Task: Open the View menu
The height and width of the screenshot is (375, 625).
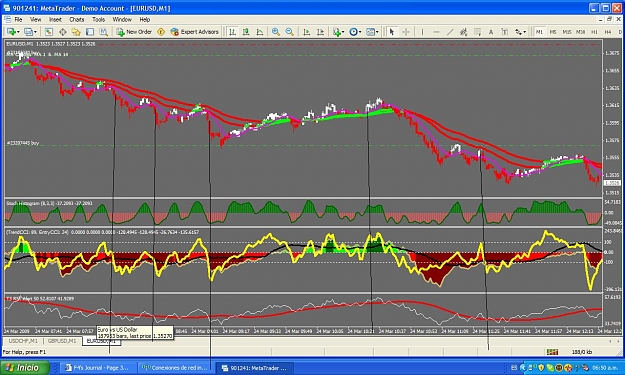Action: click(x=35, y=20)
